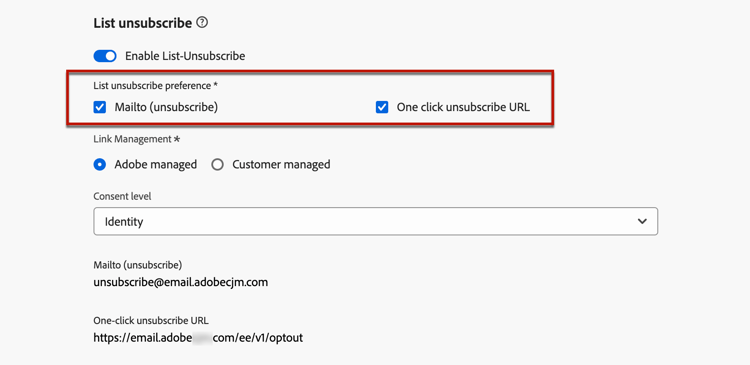
Task: Open the List unsubscribe help icon
Action: tap(202, 22)
